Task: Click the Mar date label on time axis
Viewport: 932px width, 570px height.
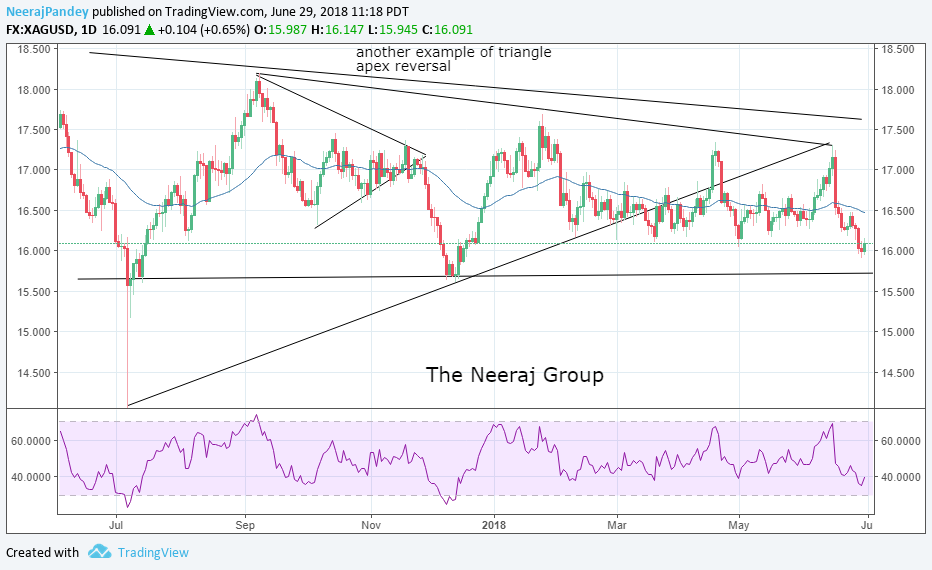Action: pyautogui.click(x=617, y=525)
